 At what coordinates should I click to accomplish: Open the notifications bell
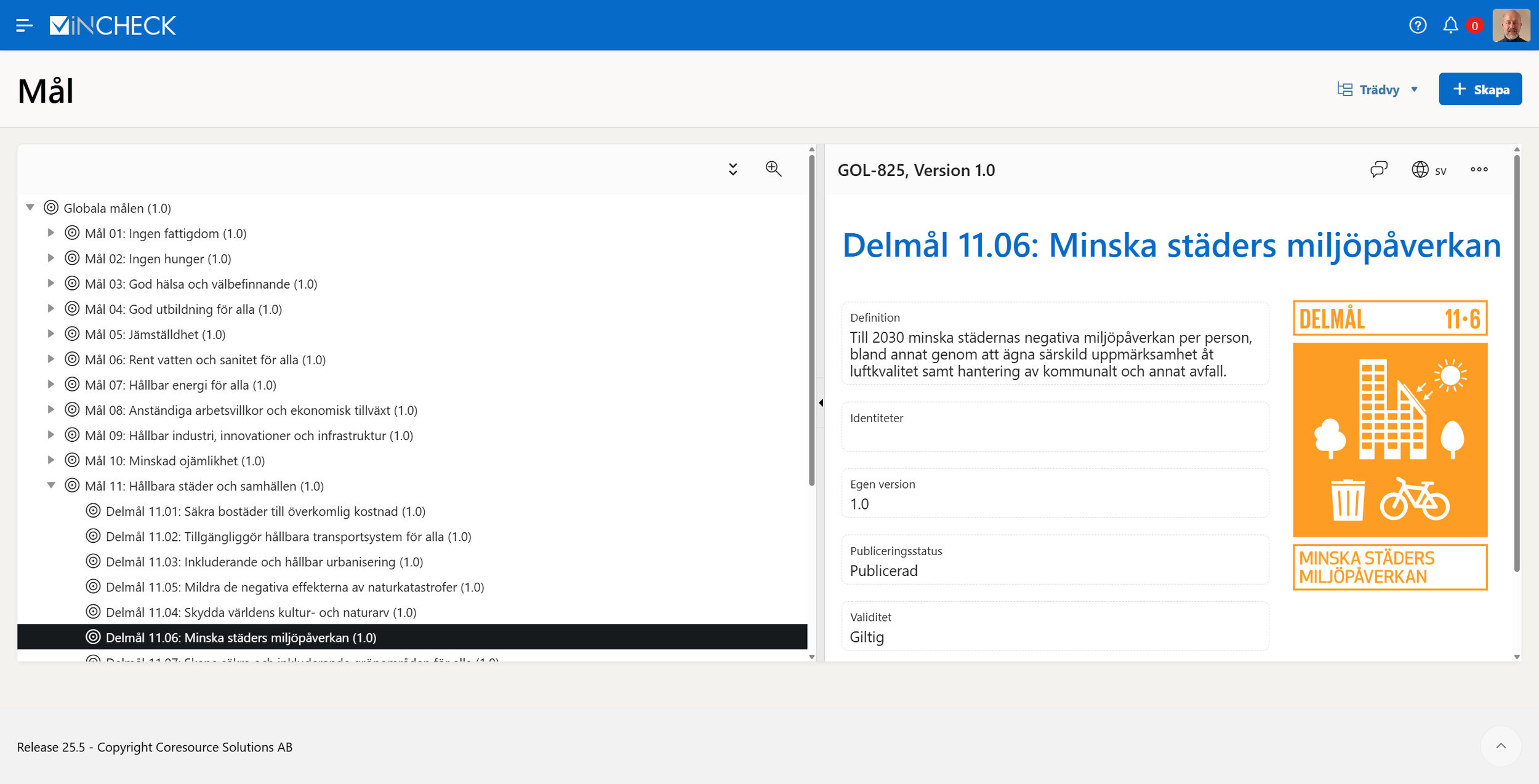(x=1450, y=25)
